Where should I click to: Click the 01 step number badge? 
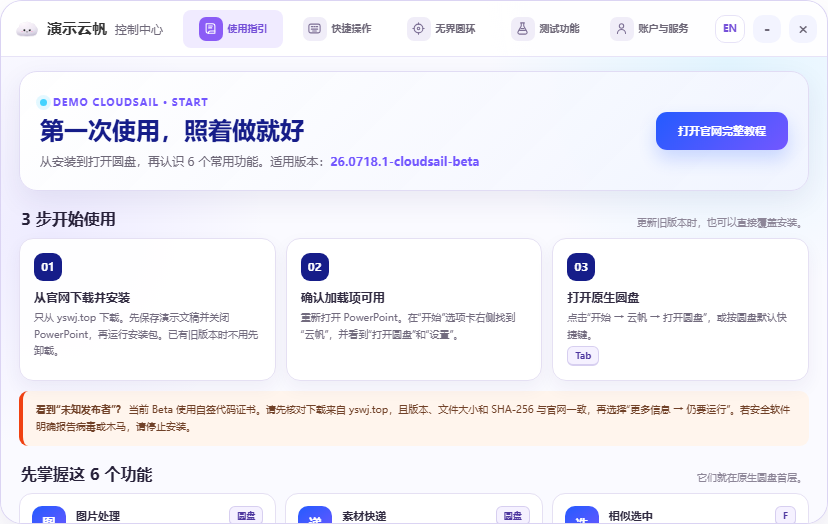[x=48, y=267]
